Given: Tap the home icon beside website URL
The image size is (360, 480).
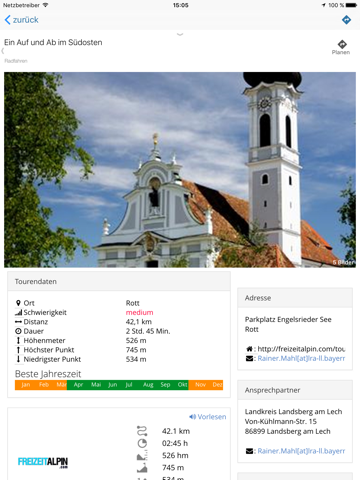Looking at the screenshot, I should coord(249,349).
